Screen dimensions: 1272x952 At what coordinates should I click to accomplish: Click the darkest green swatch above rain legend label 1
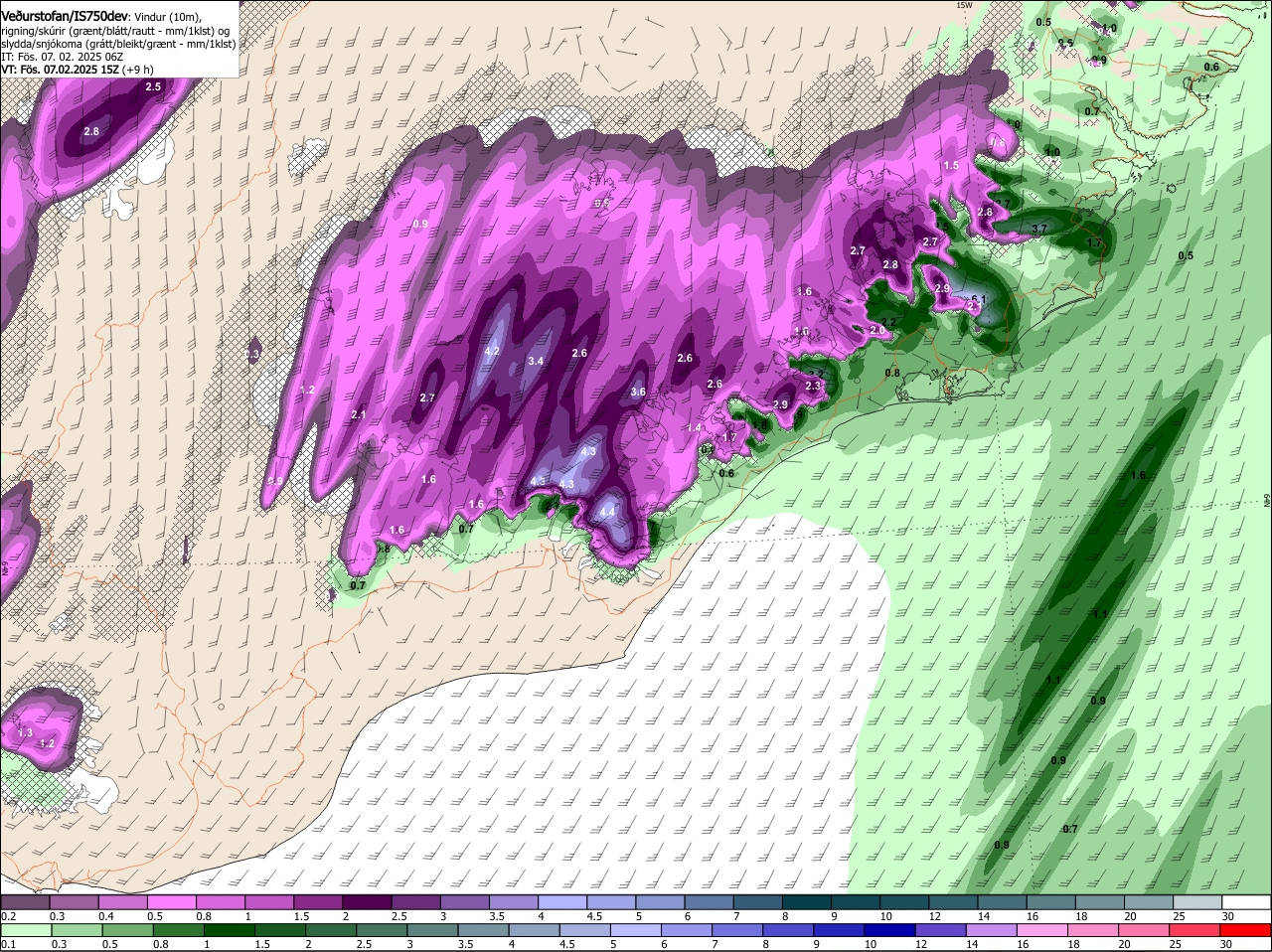click(230, 930)
